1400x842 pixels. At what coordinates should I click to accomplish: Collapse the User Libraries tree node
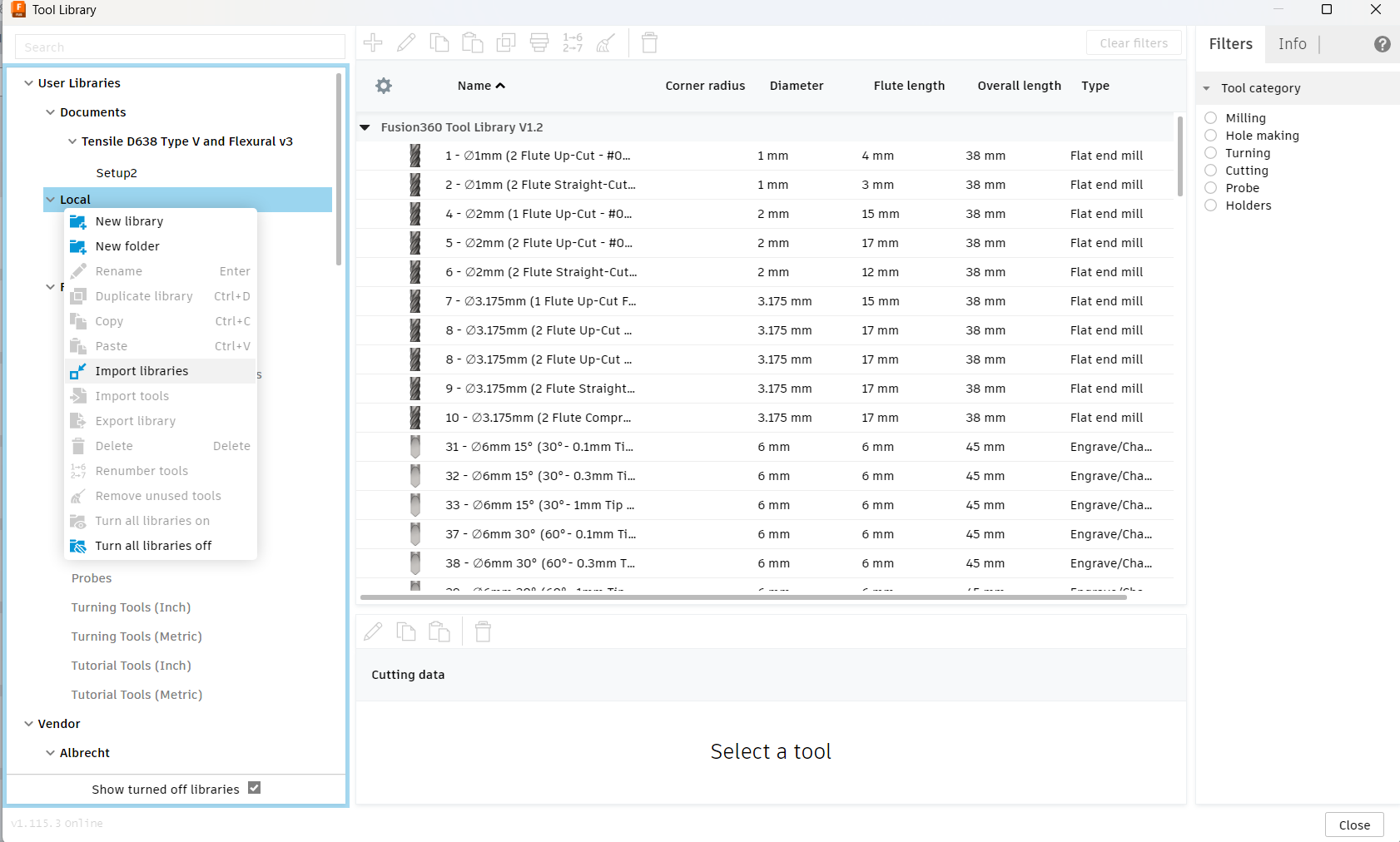coord(29,83)
